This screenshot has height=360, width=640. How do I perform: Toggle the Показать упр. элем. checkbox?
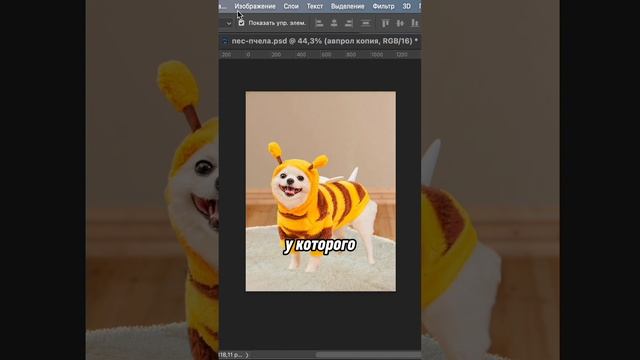click(241, 23)
